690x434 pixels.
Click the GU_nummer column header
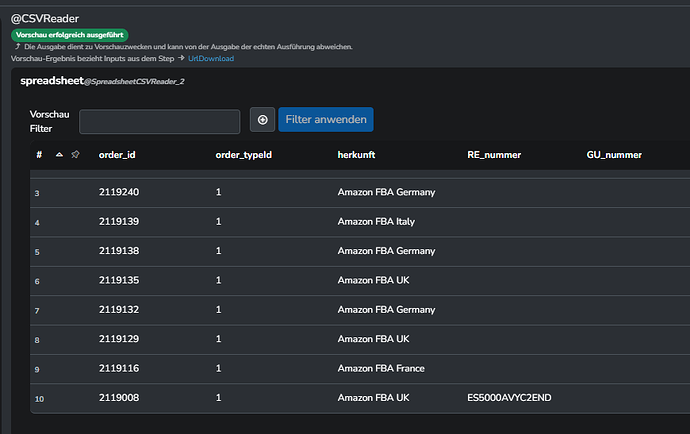(x=614, y=155)
